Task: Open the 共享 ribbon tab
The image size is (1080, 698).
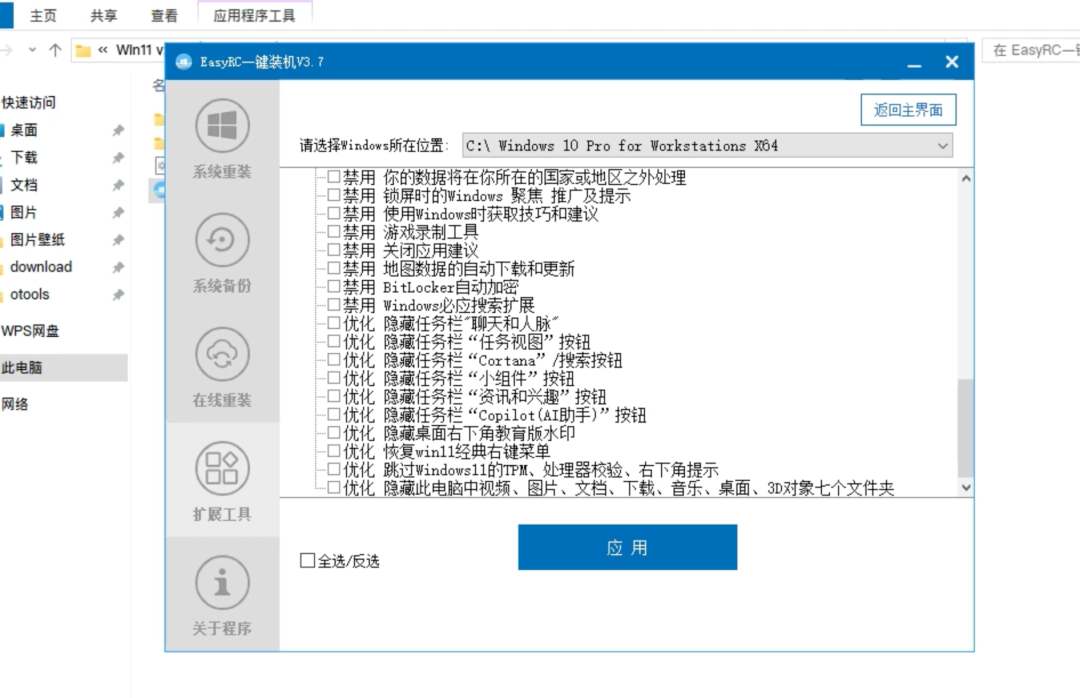Action: click(103, 15)
